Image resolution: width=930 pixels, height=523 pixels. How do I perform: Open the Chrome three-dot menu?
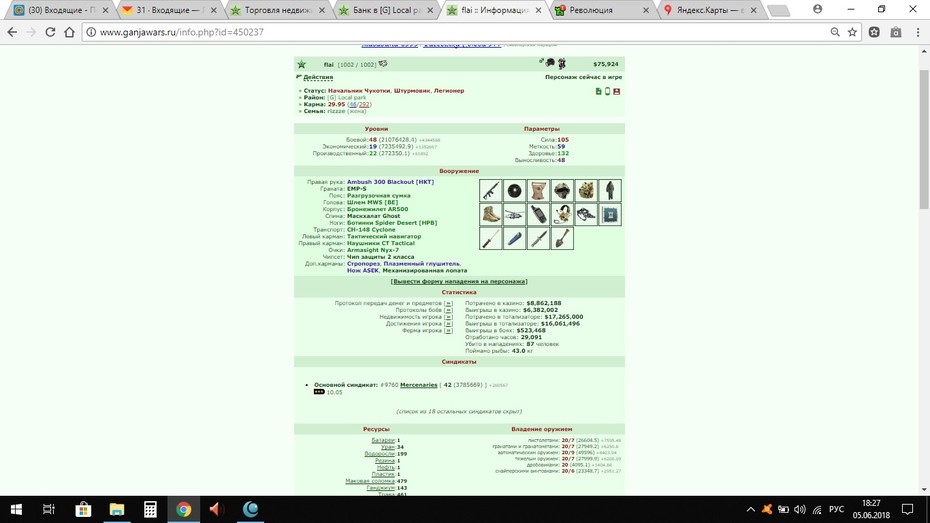click(x=918, y=32)
